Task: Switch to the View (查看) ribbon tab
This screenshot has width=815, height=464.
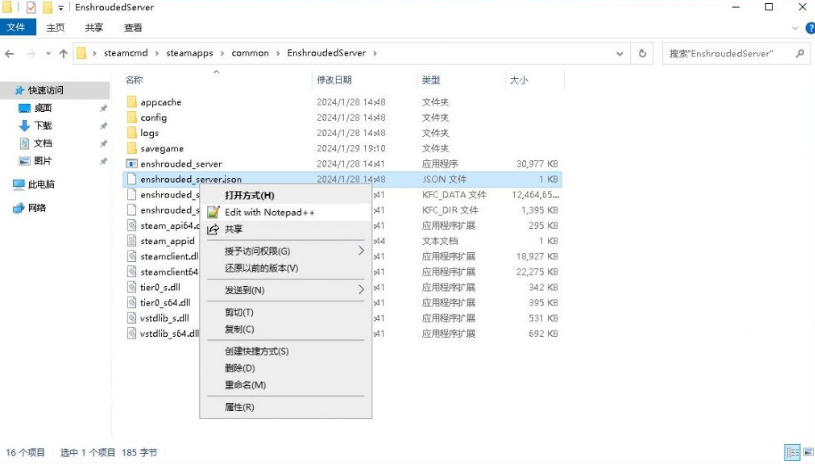Action: [x=130, y=28]
